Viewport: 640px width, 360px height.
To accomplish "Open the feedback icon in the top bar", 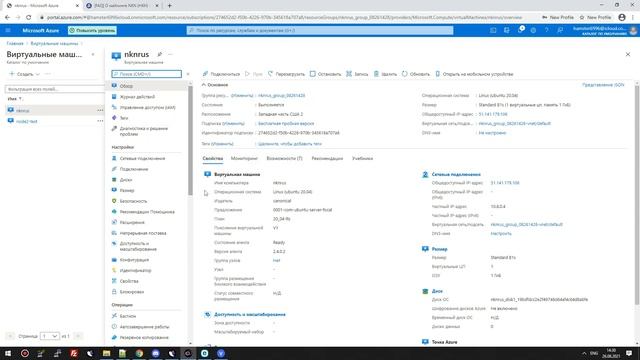I will (560, 30).
